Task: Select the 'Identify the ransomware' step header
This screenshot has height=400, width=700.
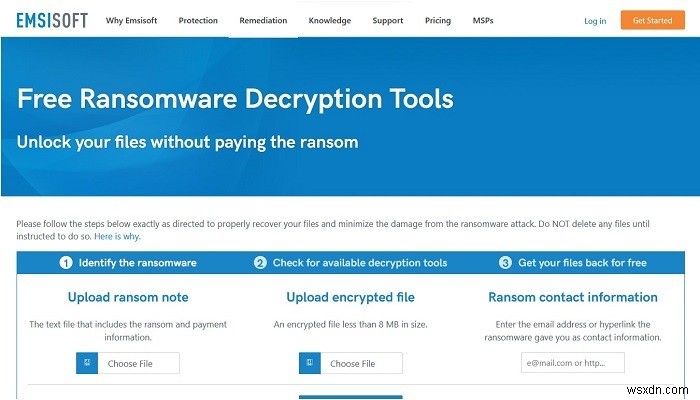Action: point(138,263)
